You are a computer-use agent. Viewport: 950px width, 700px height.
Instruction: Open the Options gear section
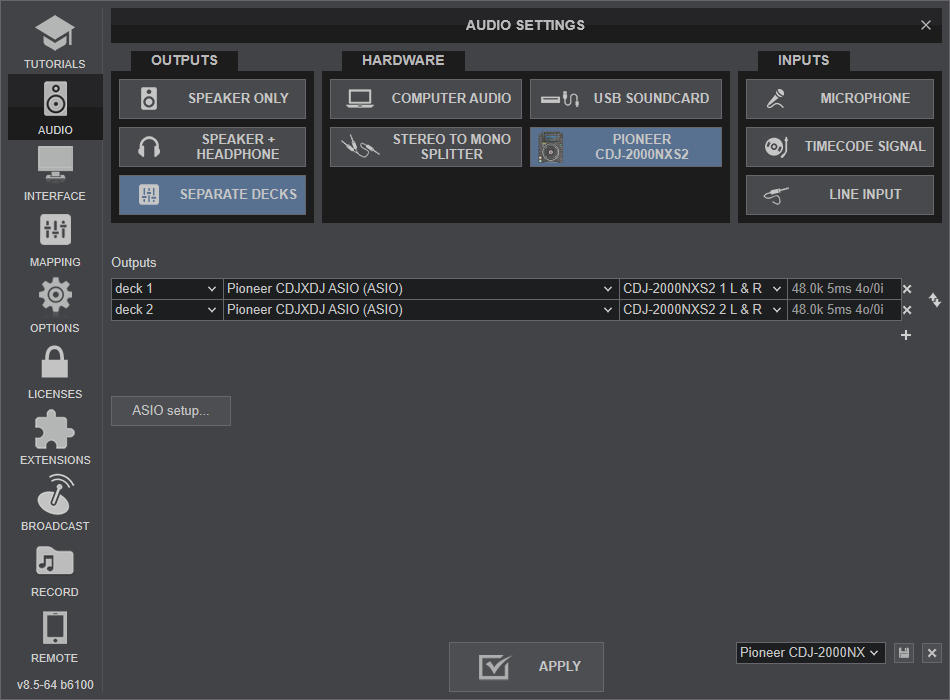pyautogui.click(x=55, y=305)
